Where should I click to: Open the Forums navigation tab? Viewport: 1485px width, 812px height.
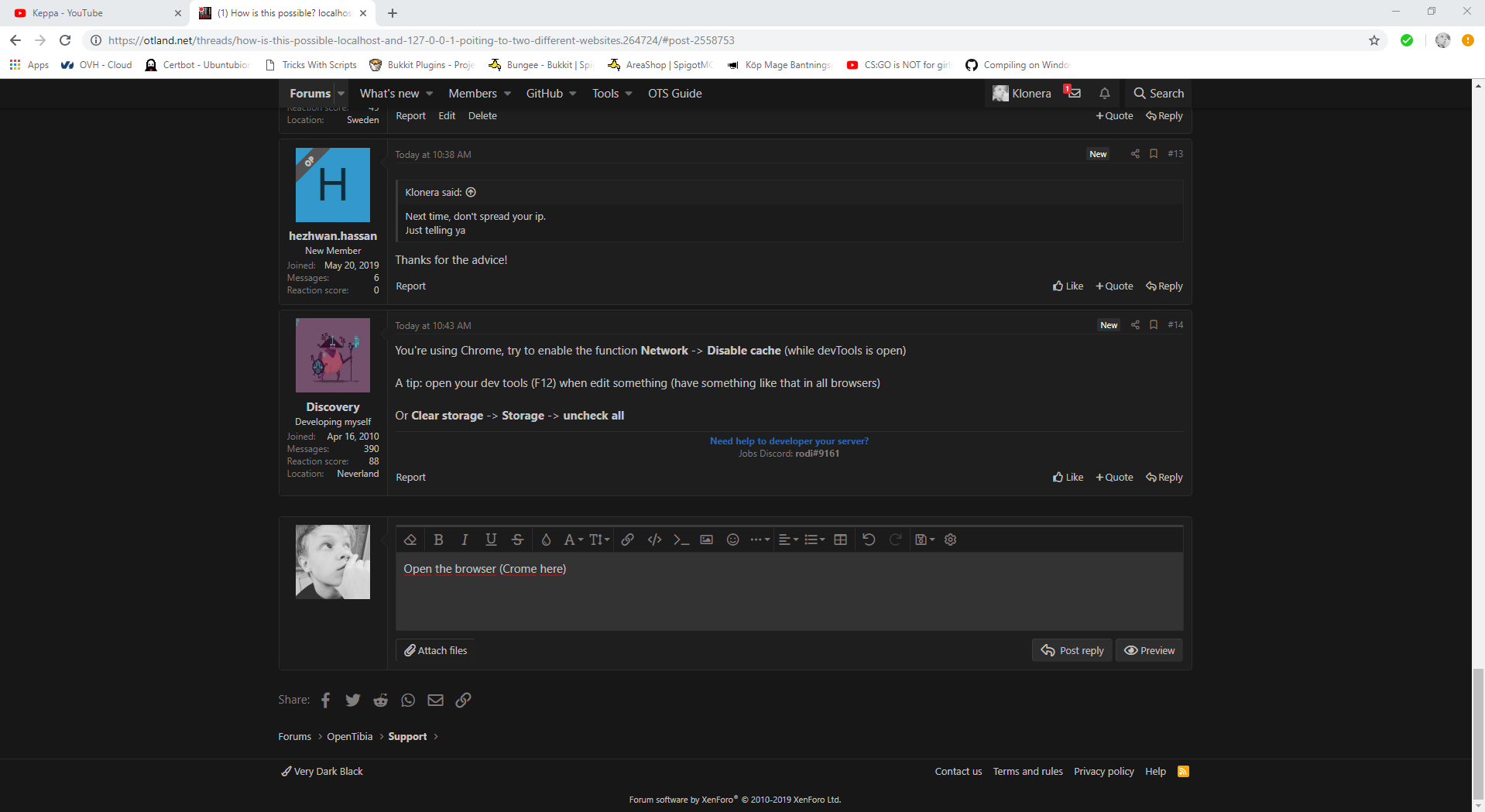tap(310, 94)
